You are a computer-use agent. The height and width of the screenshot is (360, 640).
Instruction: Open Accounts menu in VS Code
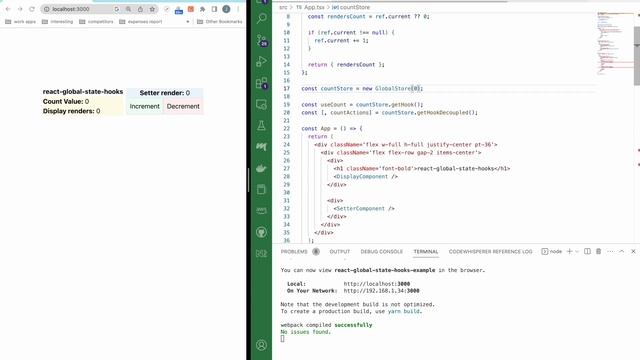(x=262, y=345)
